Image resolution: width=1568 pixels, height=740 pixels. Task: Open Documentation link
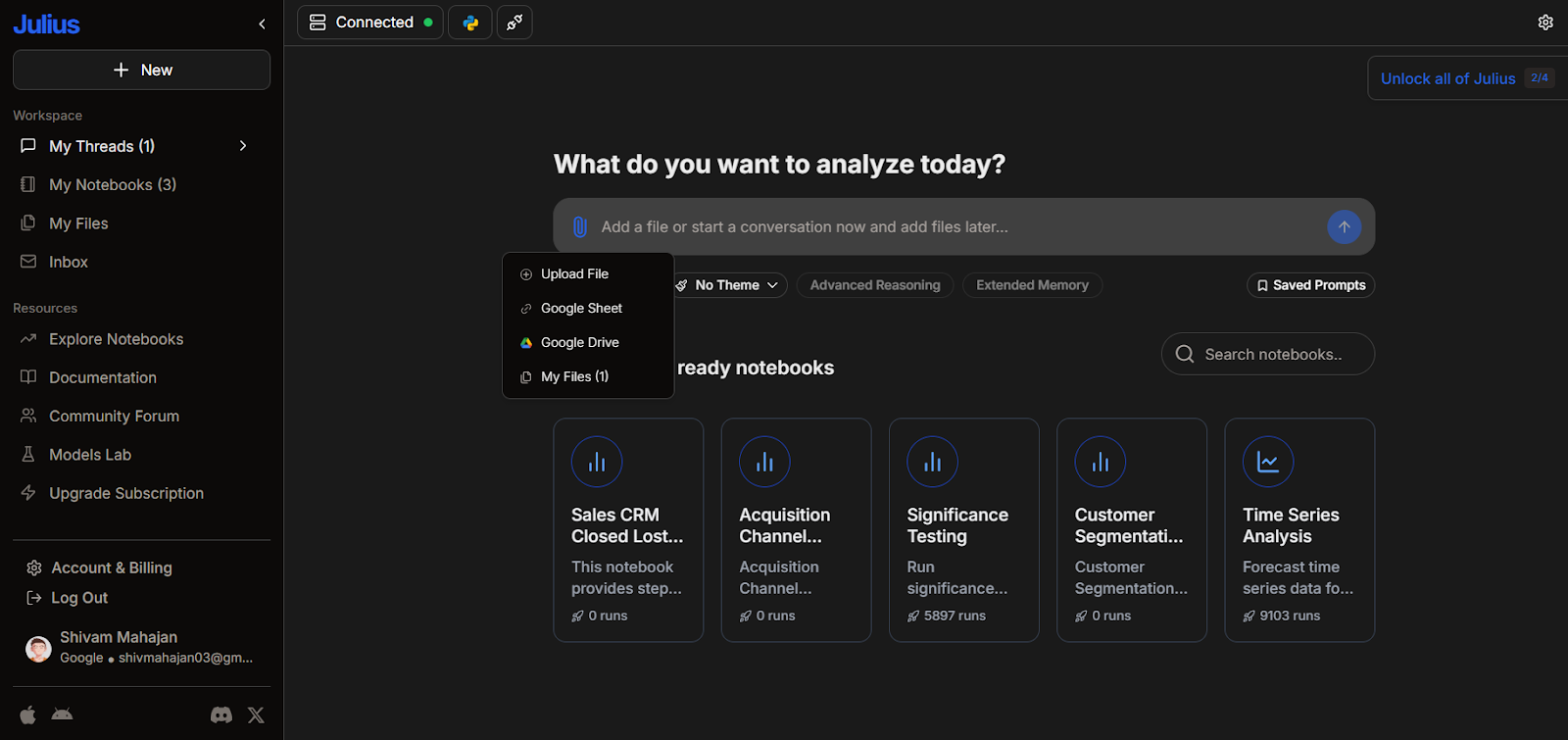(103, 377)
